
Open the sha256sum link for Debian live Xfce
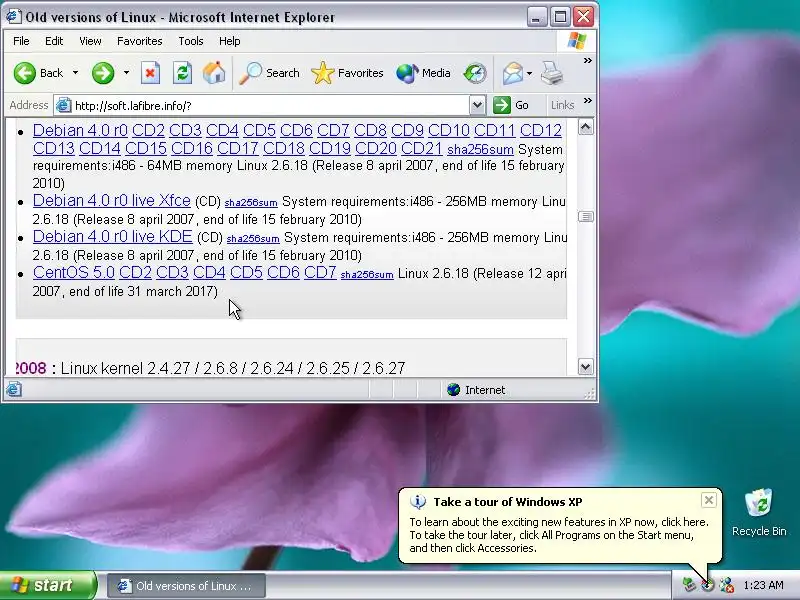(x=251, y=203)
